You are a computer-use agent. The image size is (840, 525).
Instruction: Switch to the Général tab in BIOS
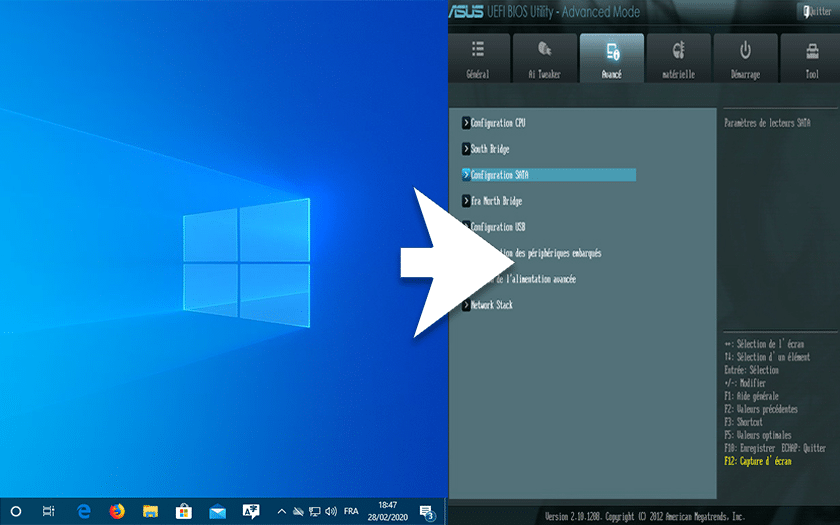pyautogui.click(x=478, y=58)
